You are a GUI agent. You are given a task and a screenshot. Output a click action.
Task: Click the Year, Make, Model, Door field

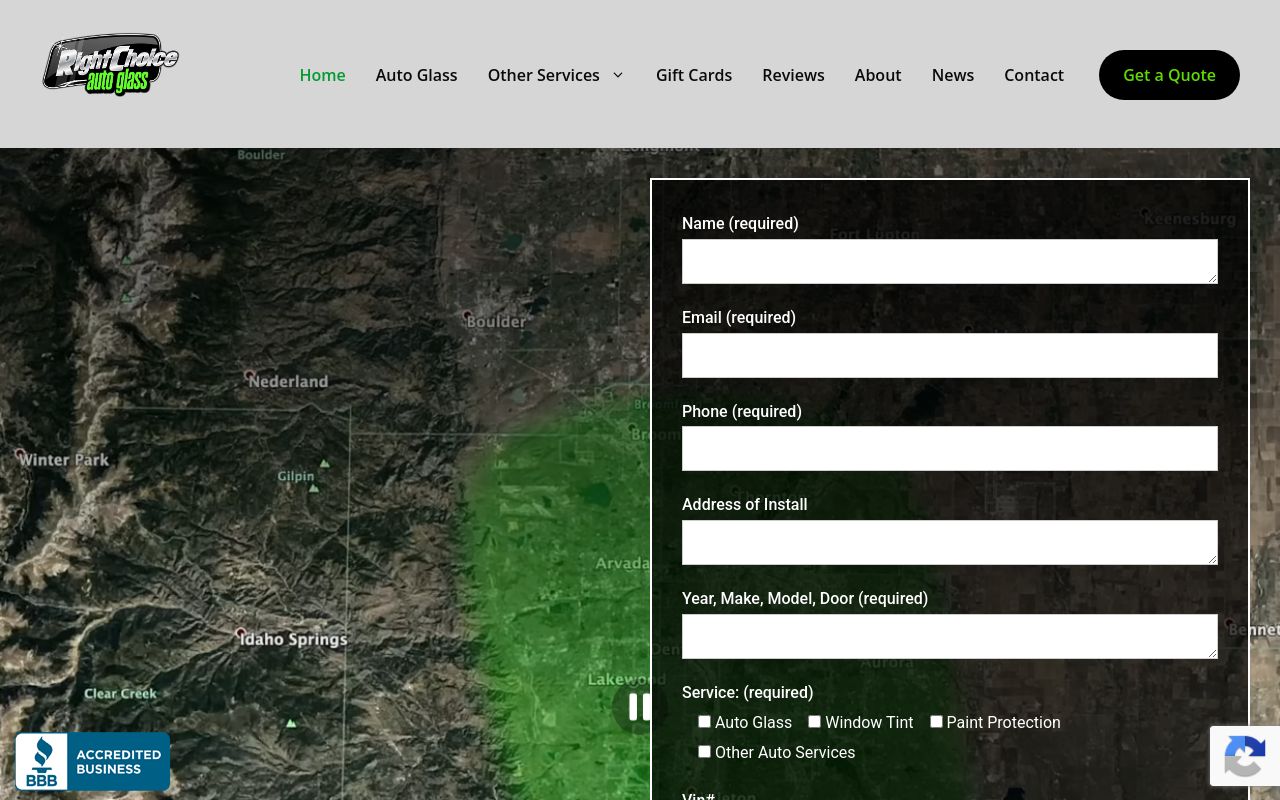click(950, 636)
